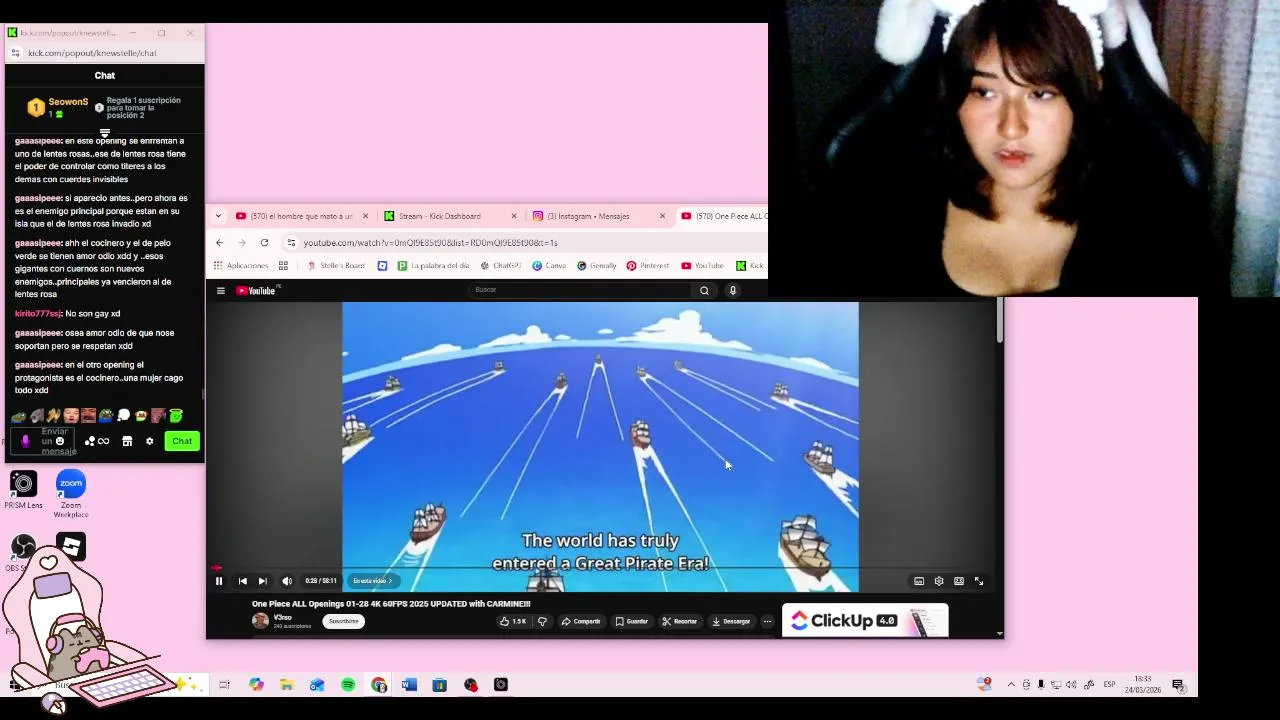Switch to Stream - Kick Dashboard tab
1280x720 pixels.
click(x=451, y=216)
